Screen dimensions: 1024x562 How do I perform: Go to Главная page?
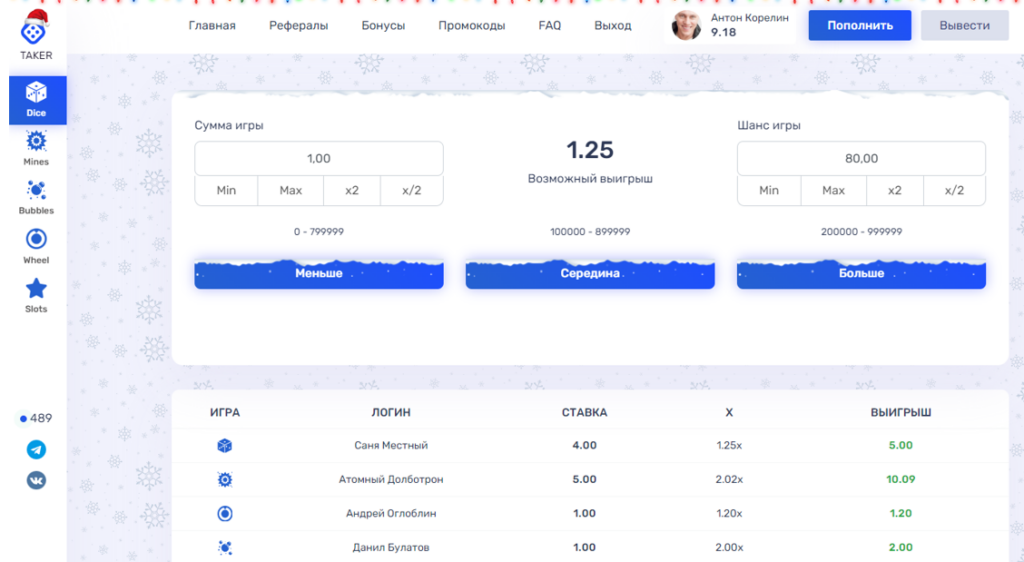click(x=212, y=25)
